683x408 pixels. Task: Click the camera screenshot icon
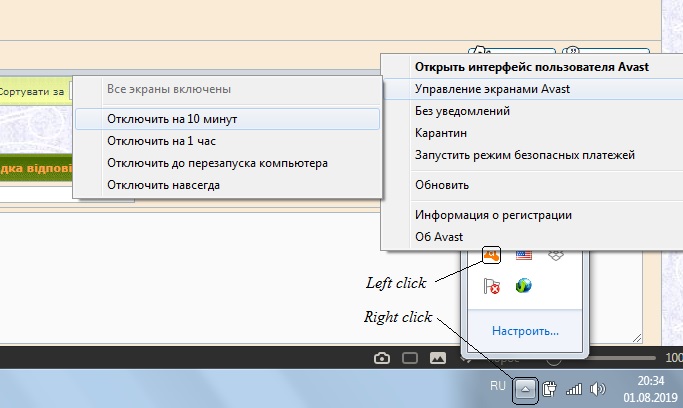[x=381, y=358]
